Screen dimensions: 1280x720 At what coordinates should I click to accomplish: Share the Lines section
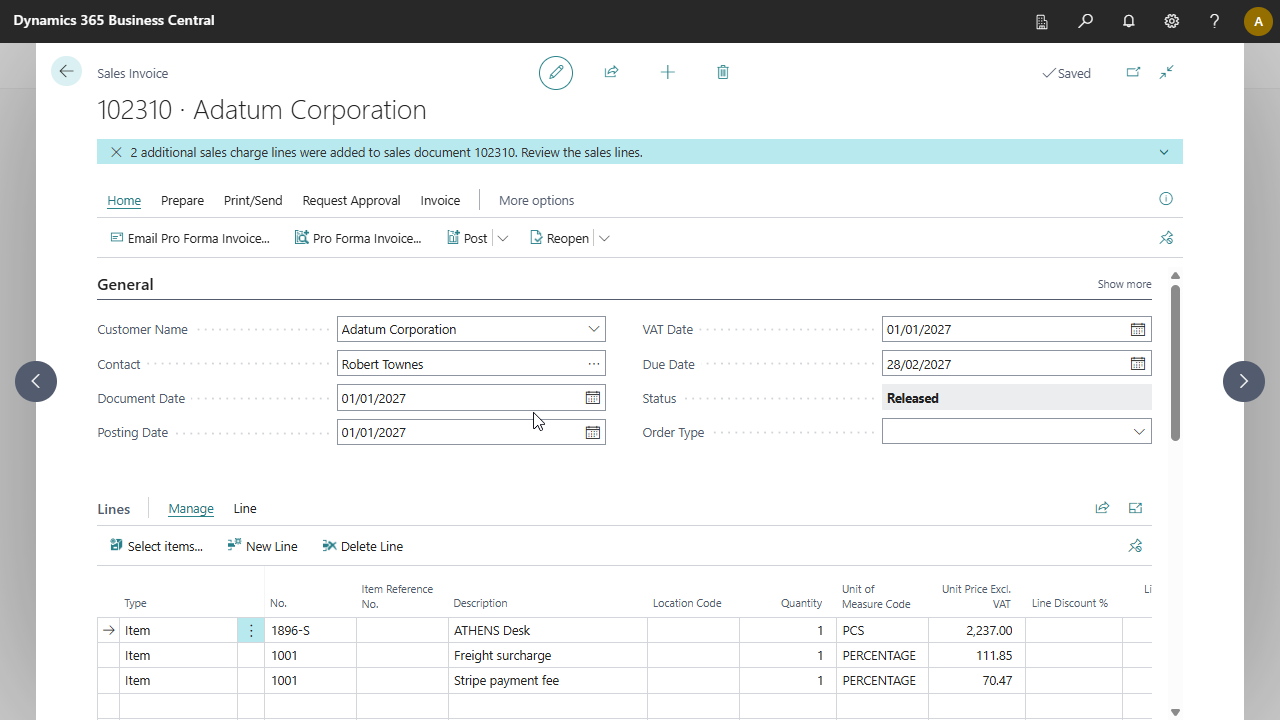coord(1102,508)
